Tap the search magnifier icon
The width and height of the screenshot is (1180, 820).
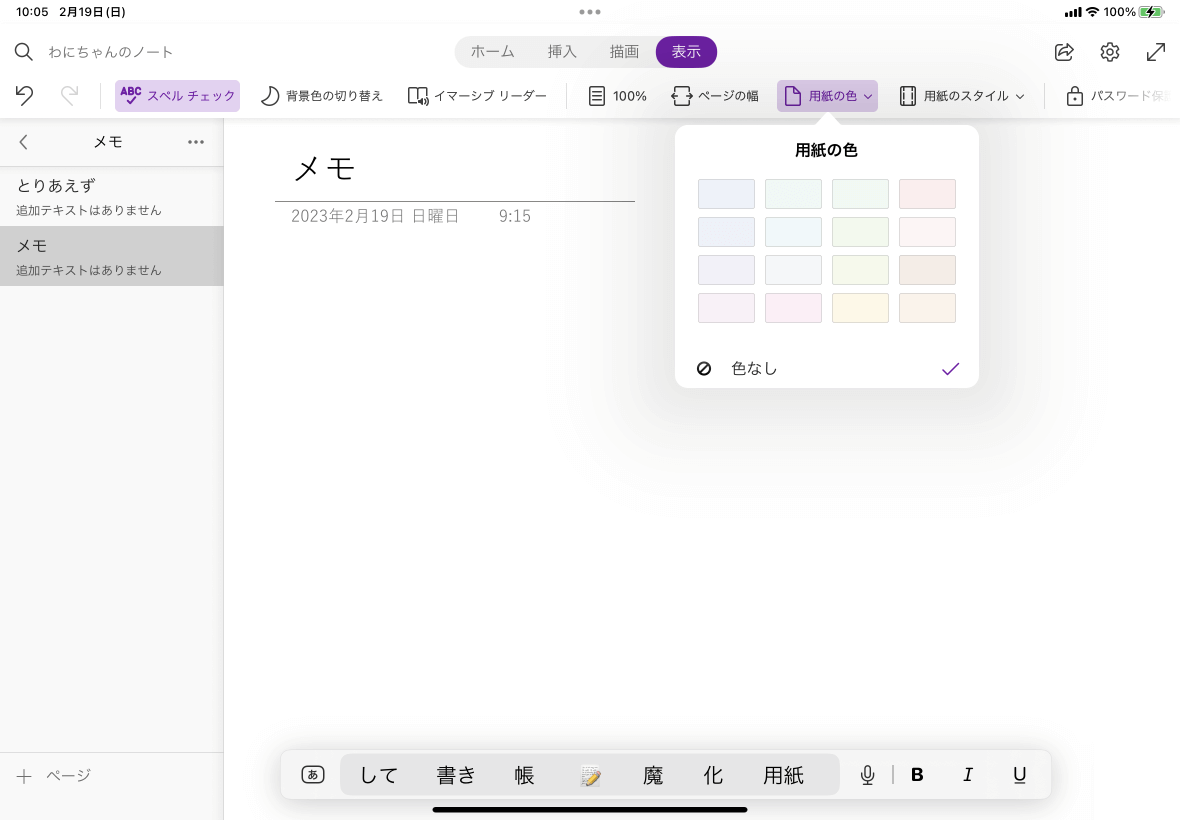[x=24, y=52]
